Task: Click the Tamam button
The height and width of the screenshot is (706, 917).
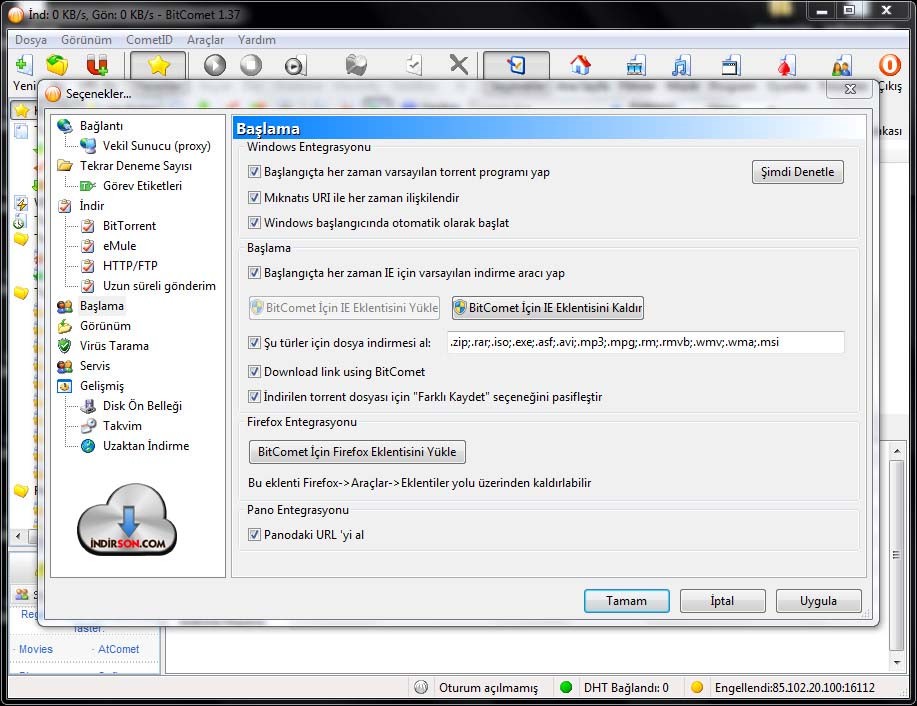Action: pos(626,601)
